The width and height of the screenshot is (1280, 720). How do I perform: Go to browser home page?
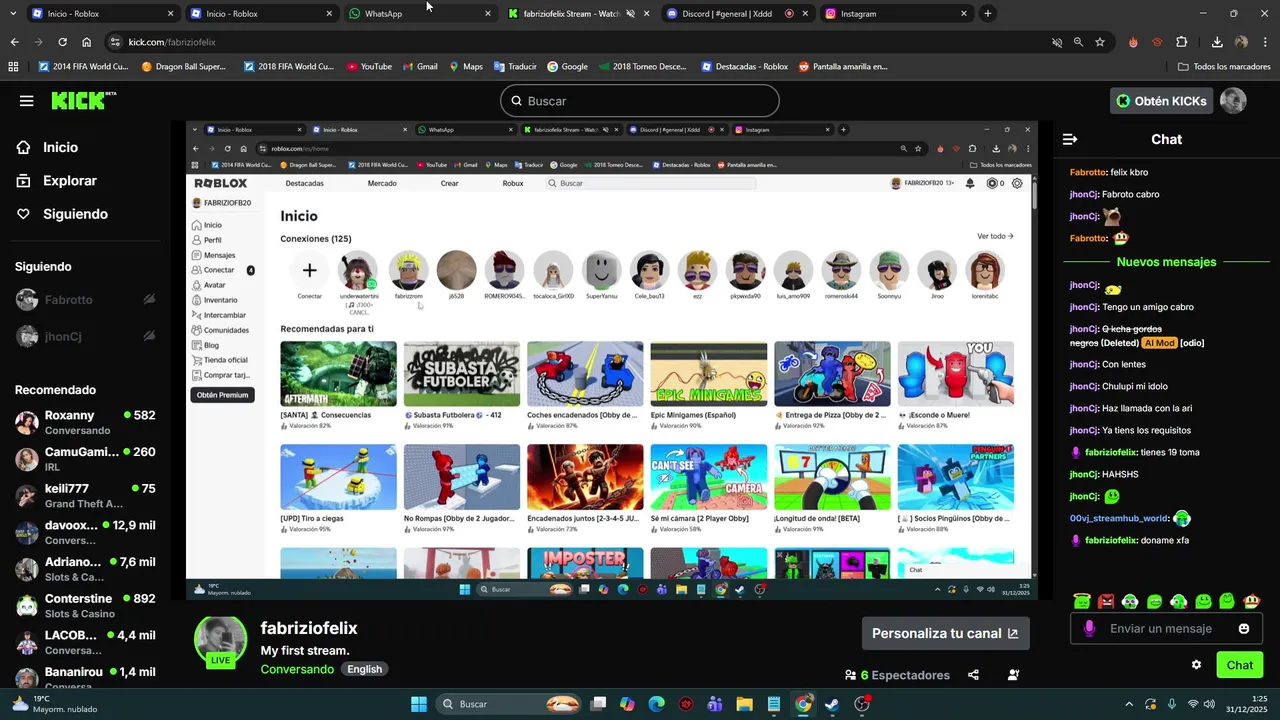tap(87, 42)
